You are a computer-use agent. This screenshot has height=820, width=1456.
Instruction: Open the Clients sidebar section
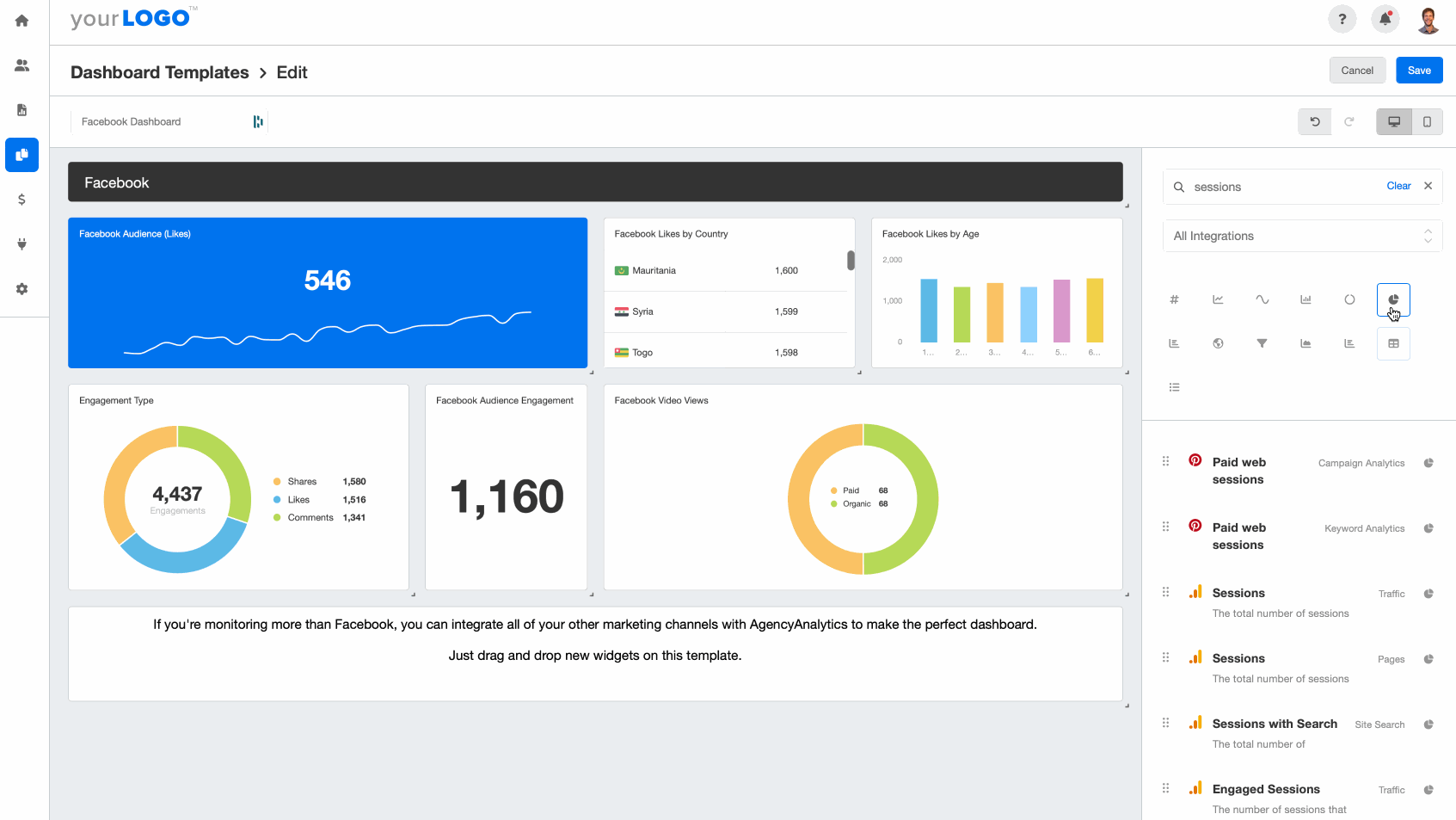click(x=22, y=65)
